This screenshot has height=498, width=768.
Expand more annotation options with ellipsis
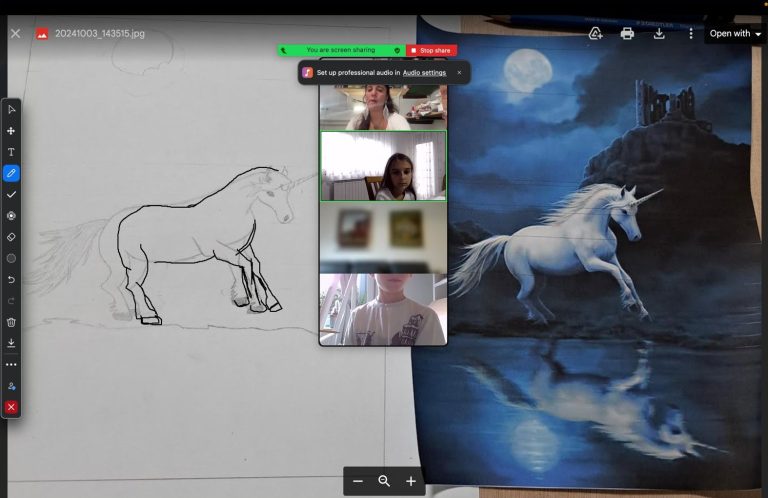pyautogui.click(x=11, y=365)
